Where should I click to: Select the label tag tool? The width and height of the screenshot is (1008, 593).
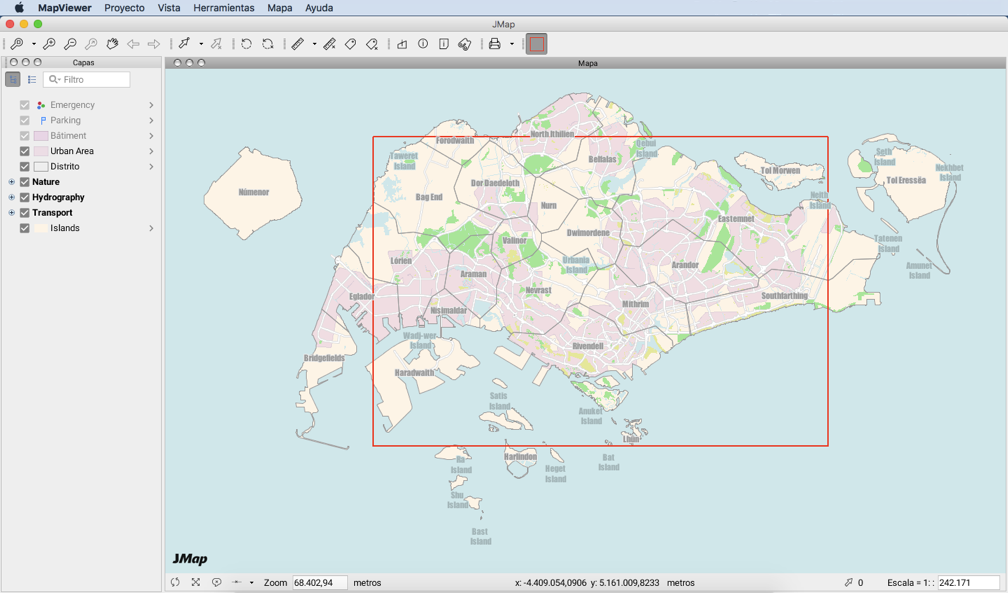pyautogui.click(x=351, y=43)
